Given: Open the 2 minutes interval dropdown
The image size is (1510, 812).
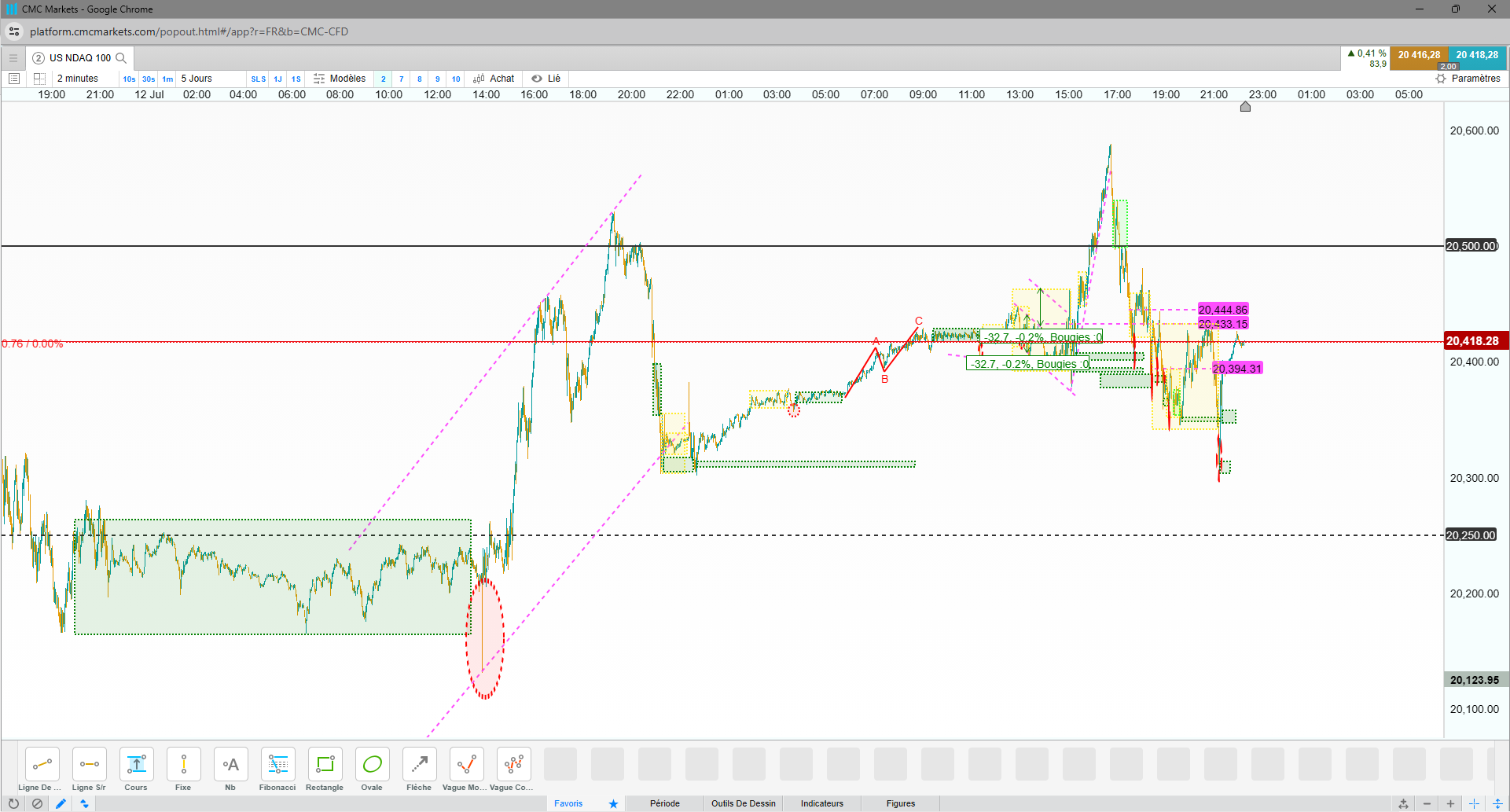Looking at the screenshot, I should coord(78,79).
